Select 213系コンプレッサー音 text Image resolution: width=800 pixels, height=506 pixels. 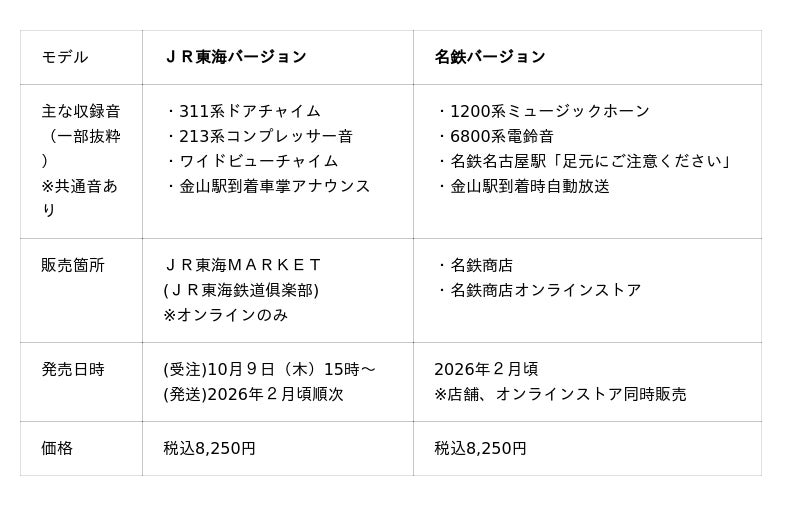coord(259,136)
